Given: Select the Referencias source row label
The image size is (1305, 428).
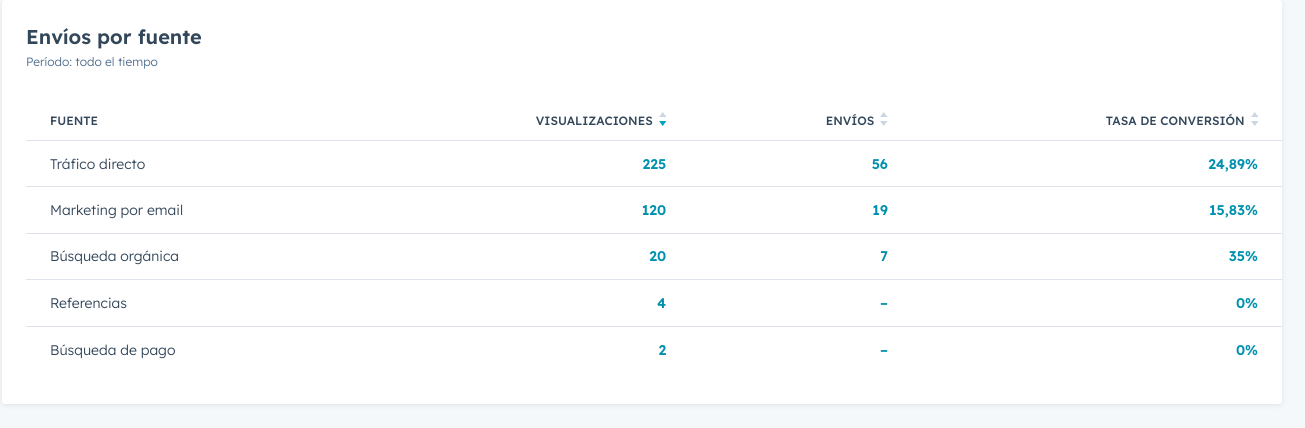Looking at the screenshot, I should click(x=88, y=303).
